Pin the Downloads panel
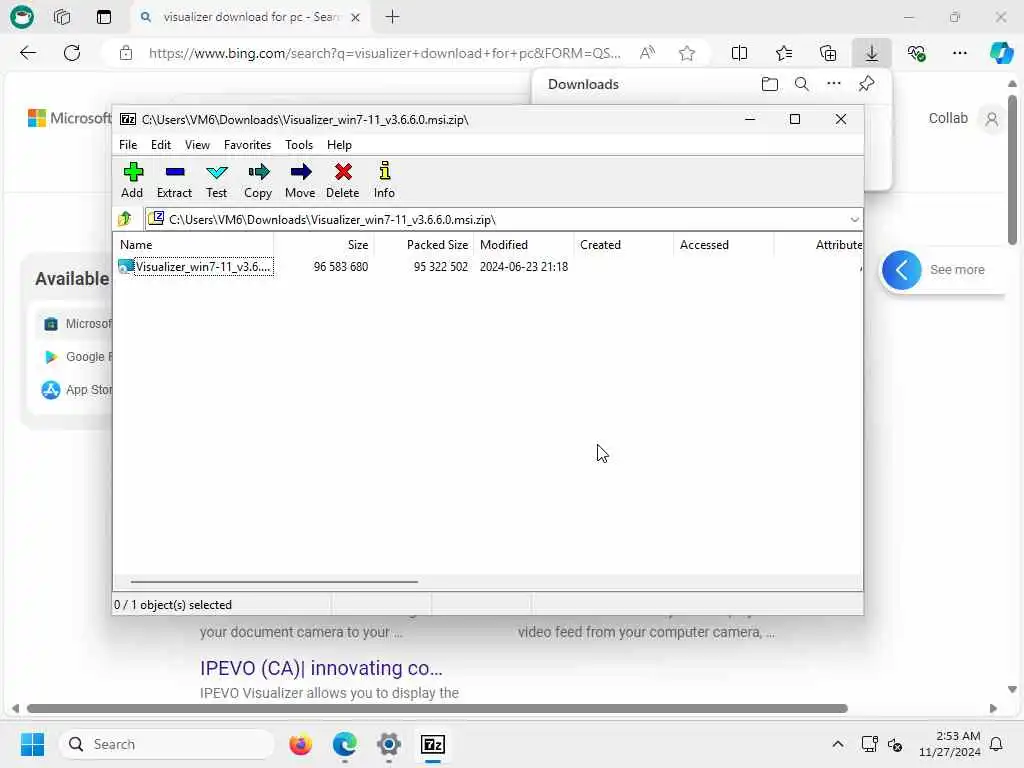Screen dimensions: 1024x768 point(867,84)
